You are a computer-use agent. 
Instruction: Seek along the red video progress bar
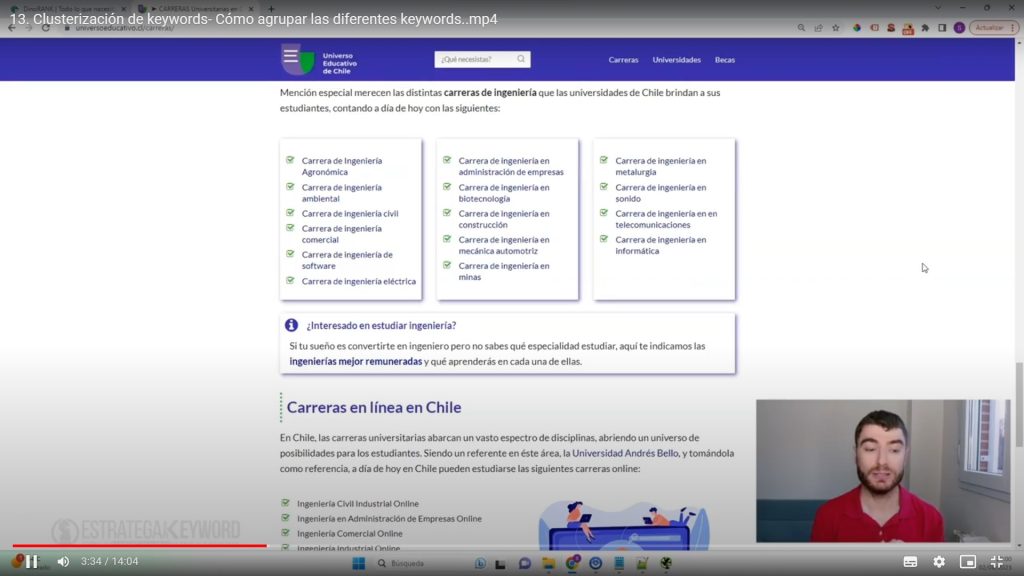coord(140,545)
